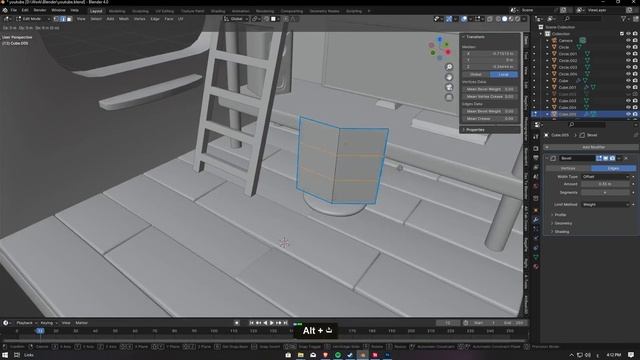The width and height of the screenshot is (640, 360).
Task: Select the Edges bevel affect button
Action: coord(613,168)
